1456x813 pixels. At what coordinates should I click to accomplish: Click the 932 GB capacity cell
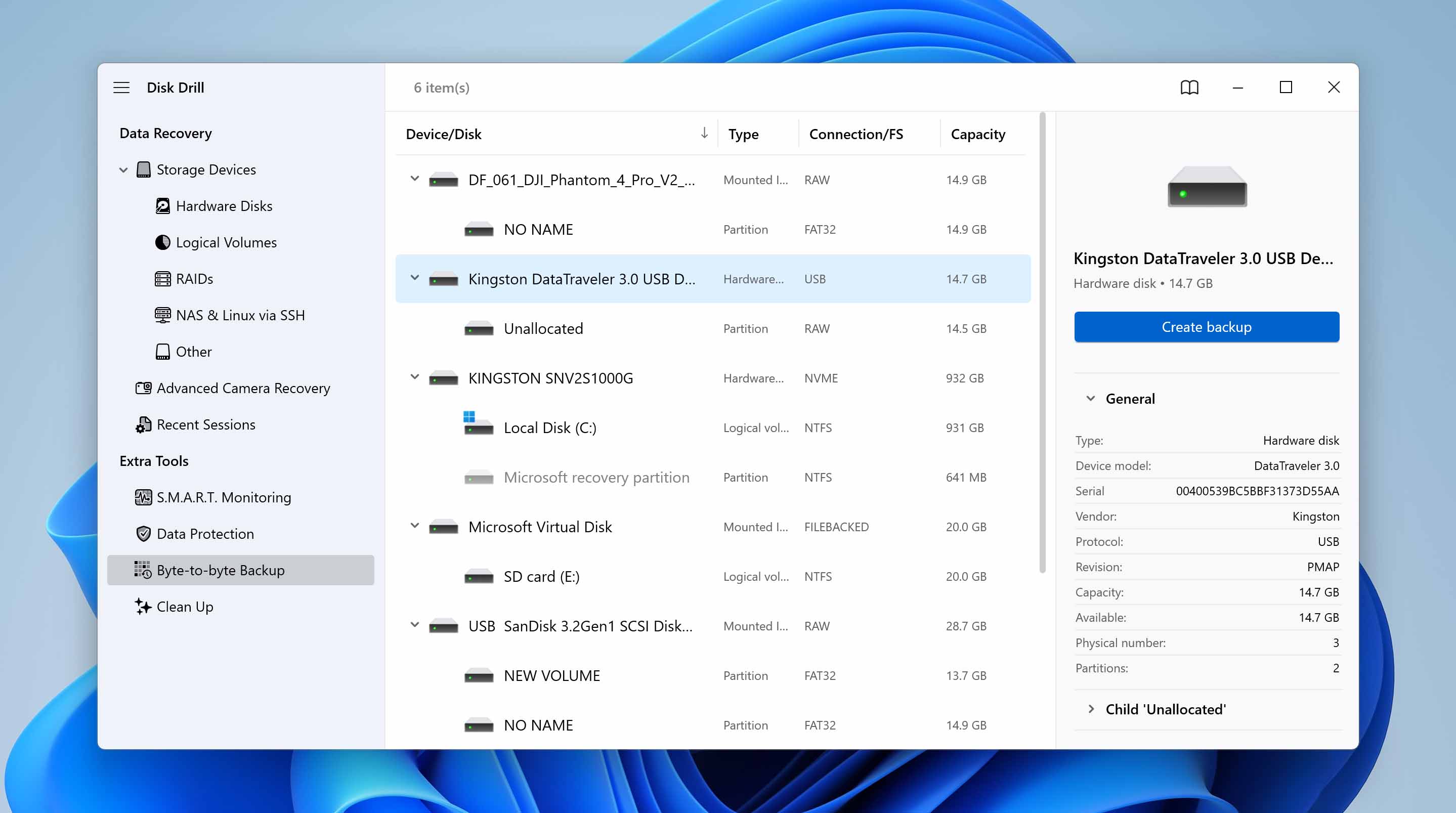click(x=965, y=378)
